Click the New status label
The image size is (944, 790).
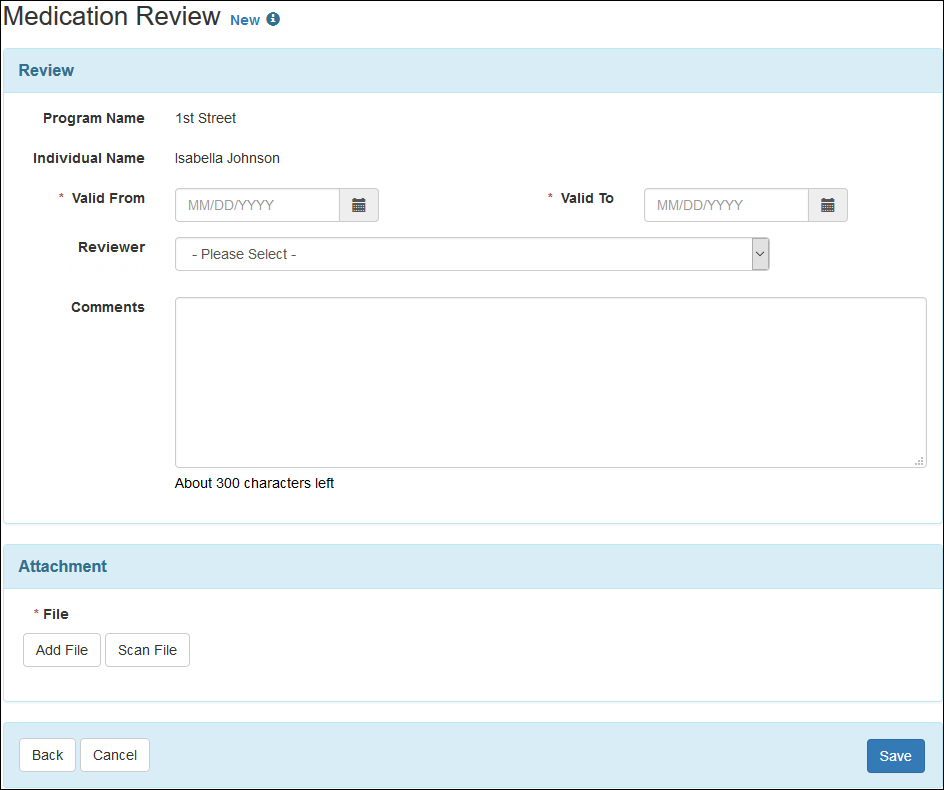(245, 20)
